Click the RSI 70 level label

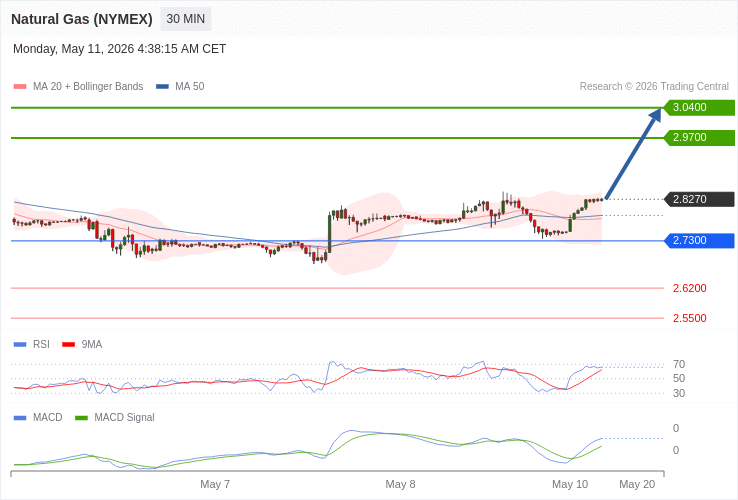click(x=679, y=364)
